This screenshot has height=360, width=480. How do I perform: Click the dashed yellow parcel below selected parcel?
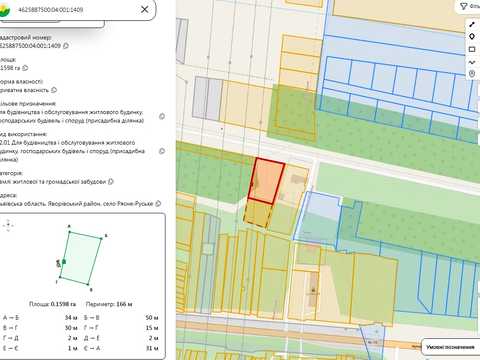(258, 213)
